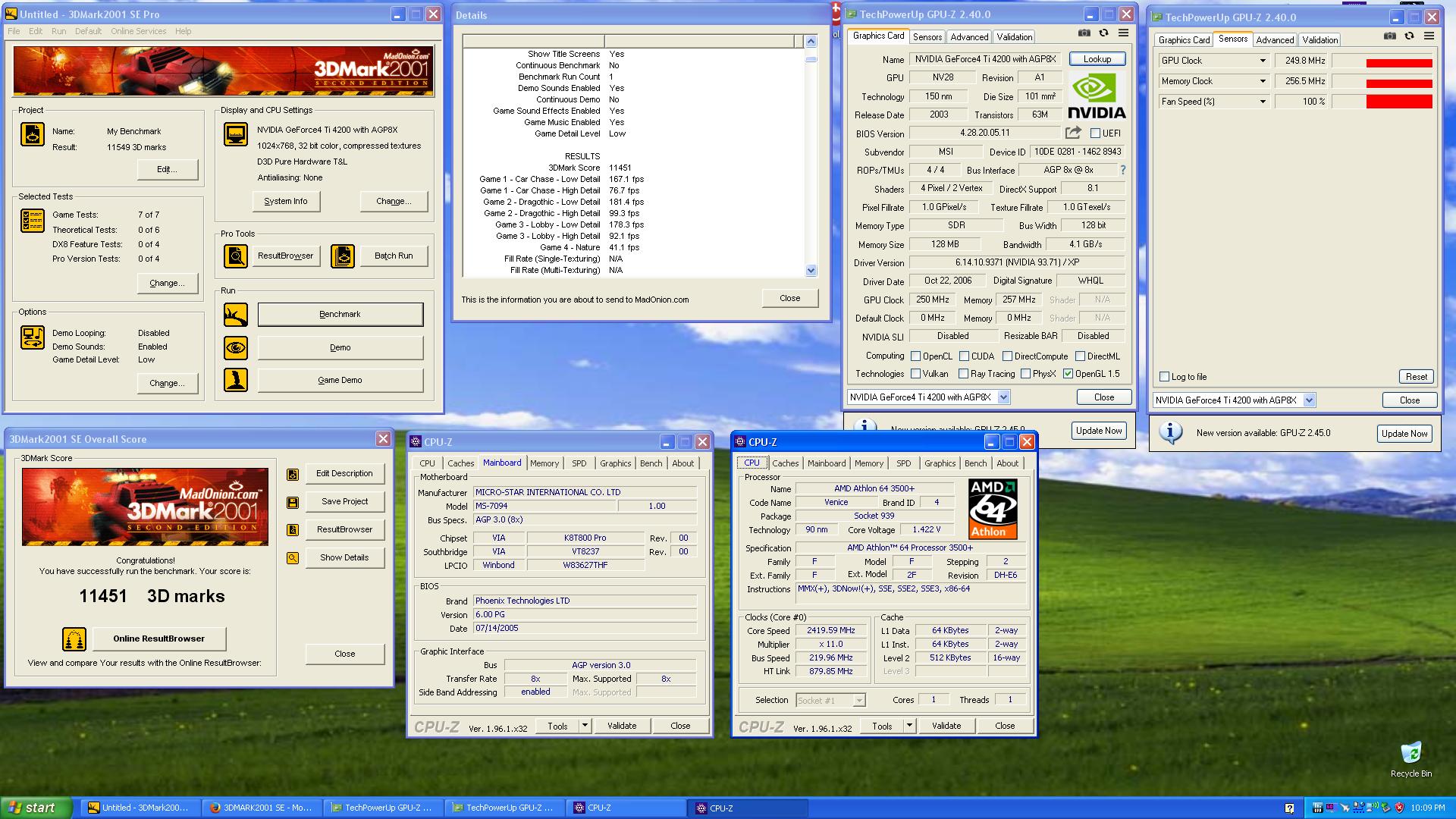Click the Bus Interface question mark in GPU-Z

1123,170
